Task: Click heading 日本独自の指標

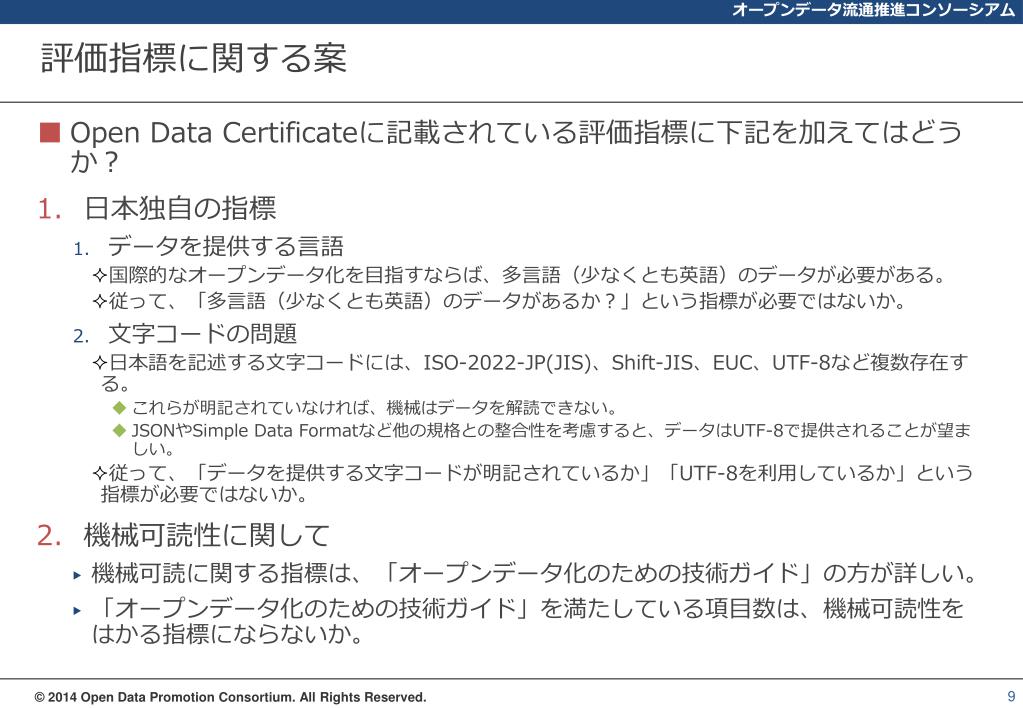Action: [180, 209]
